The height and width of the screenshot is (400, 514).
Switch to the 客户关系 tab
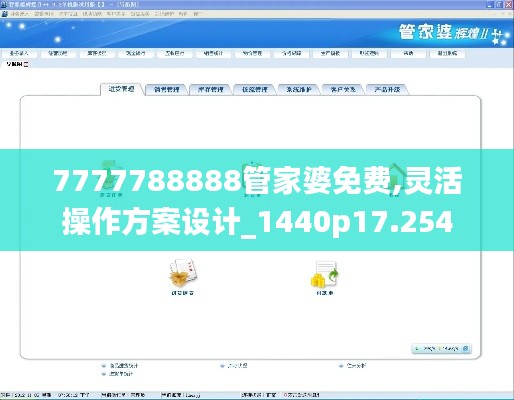click(x=343, y=89)
